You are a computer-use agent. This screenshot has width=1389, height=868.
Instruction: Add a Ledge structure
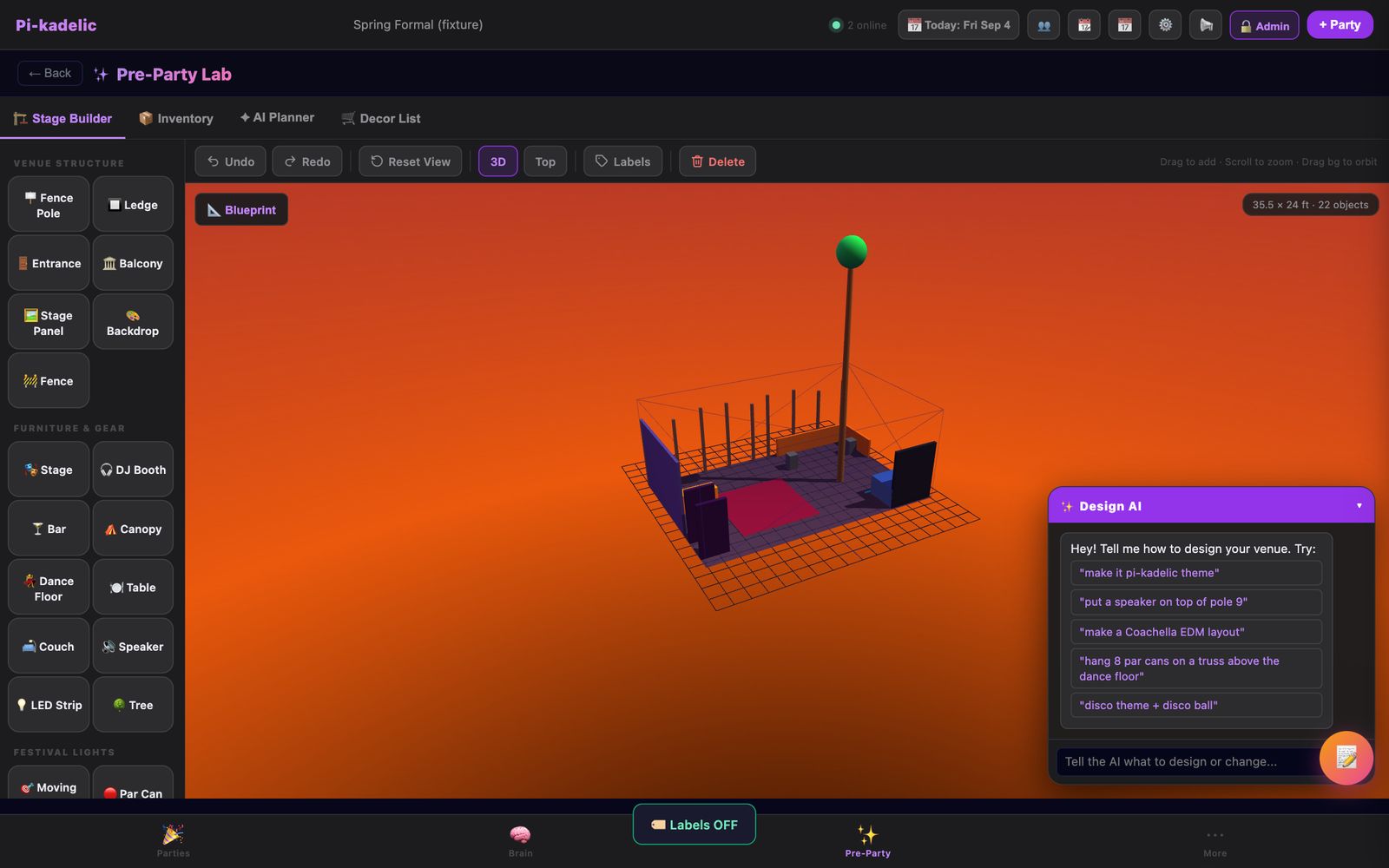(133, 205)
